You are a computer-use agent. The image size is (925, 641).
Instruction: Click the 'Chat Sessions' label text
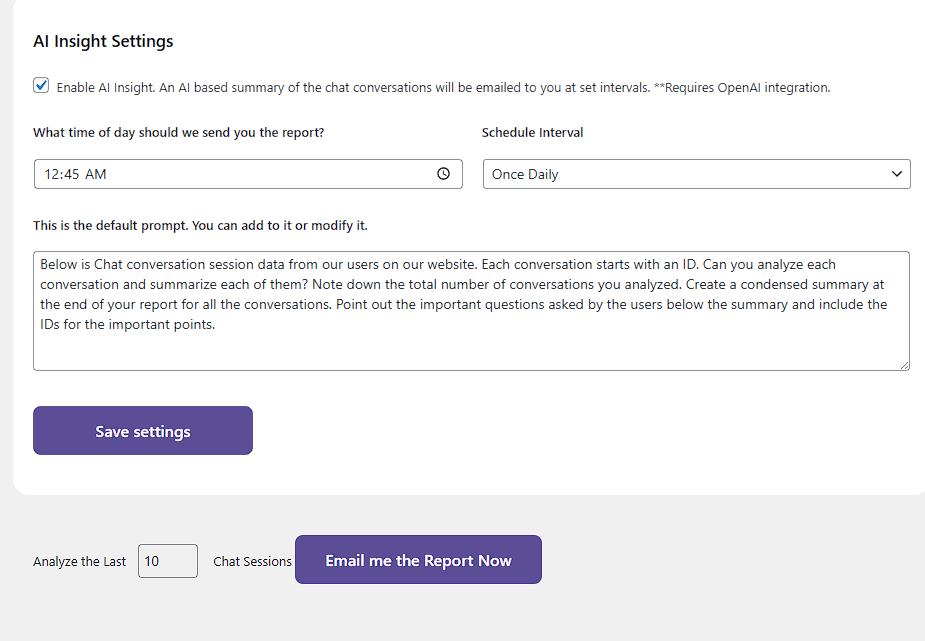pyautogui.click(x=252, y=562)
